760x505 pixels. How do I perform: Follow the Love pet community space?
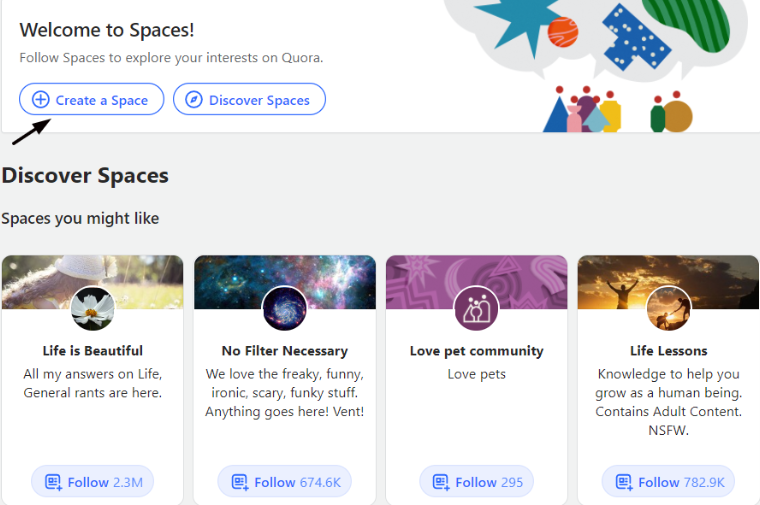pyautogui.click(x=476, y=482)
